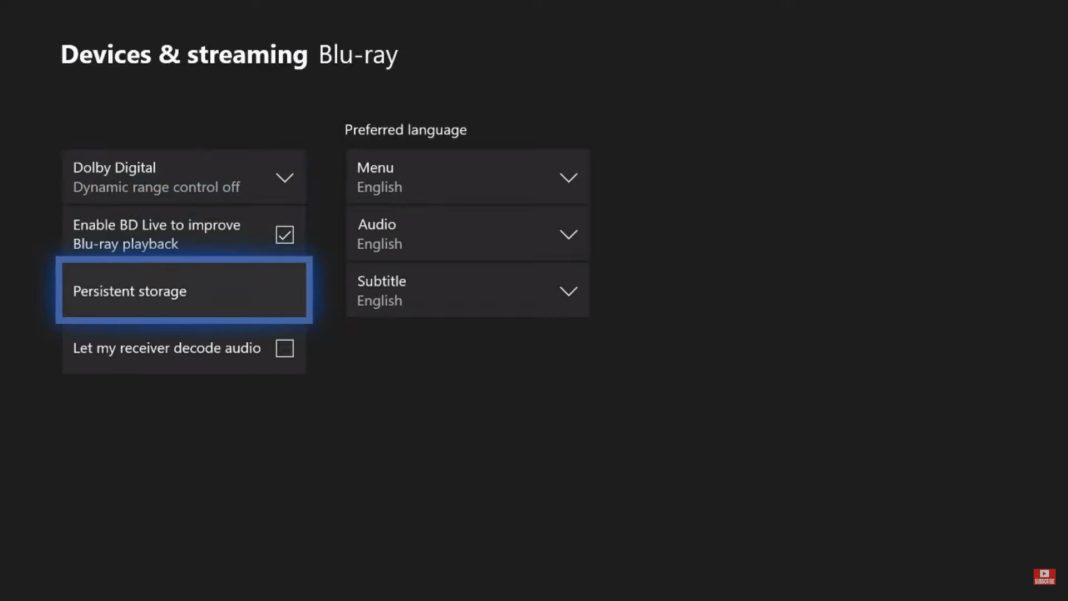The image size is (1068, 601).
Task: Click the checkmark in the BD Live checkbox
Action: (284, 234)
